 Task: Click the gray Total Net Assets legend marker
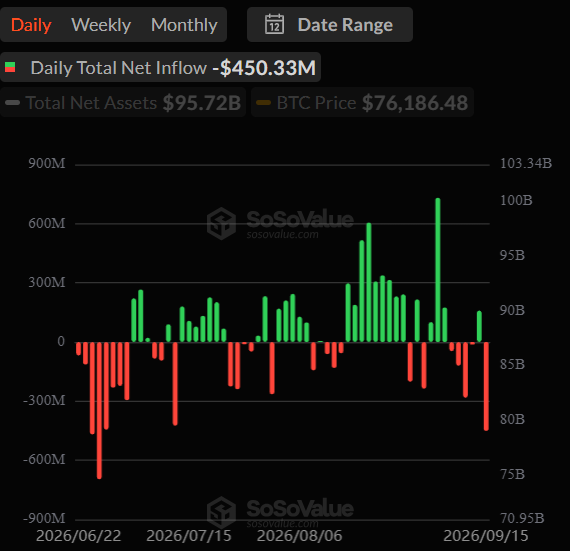point(13,102)
